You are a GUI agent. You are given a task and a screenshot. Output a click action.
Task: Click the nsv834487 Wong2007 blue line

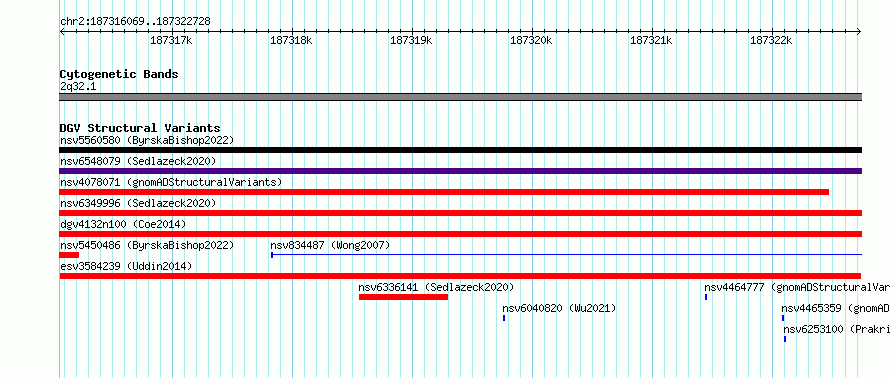[566, 255]
